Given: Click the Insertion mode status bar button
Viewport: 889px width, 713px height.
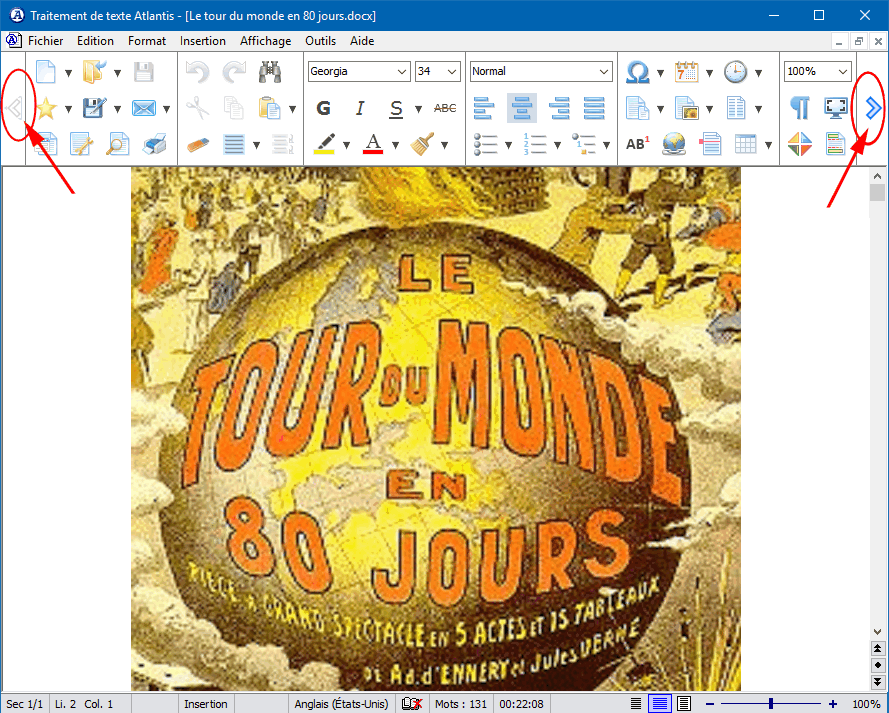Looking at the screenshot, I should pyautogui.click(x=206, y=704).
